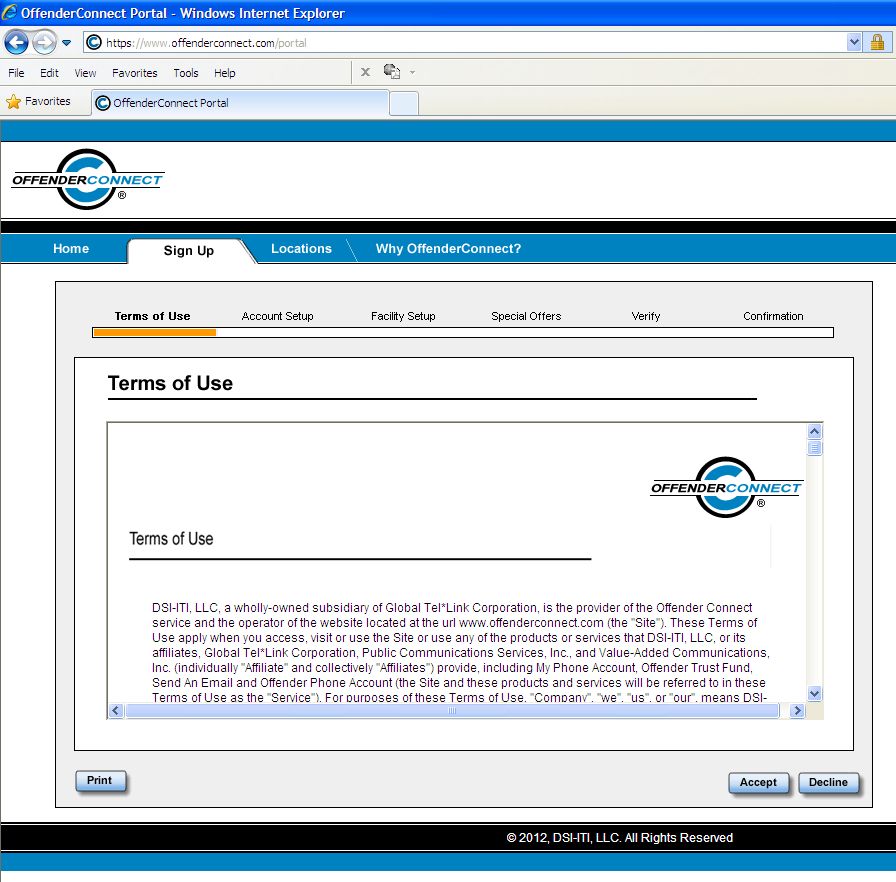Click the scroll up arrow in terms box

[x=815, y=431]
